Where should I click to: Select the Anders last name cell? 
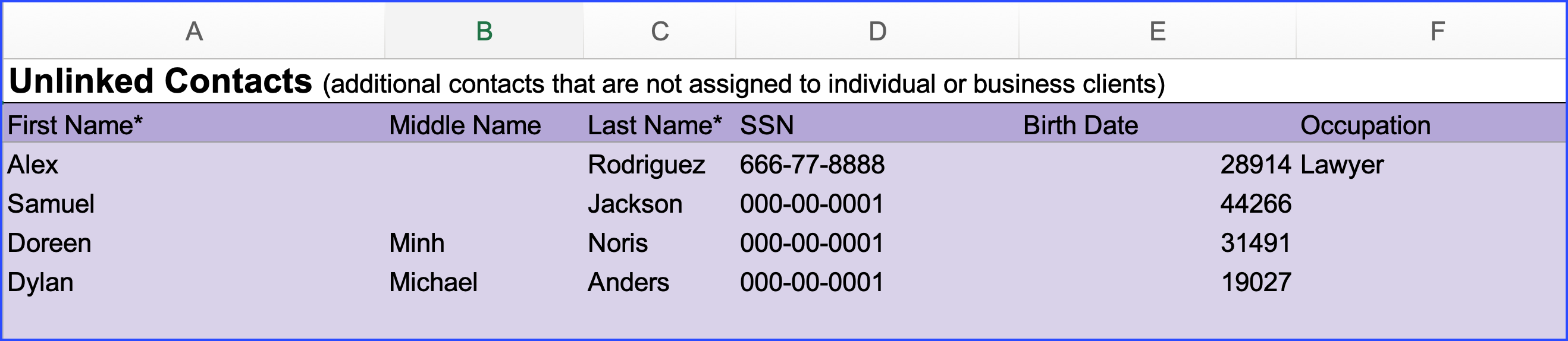pos(628,283)
